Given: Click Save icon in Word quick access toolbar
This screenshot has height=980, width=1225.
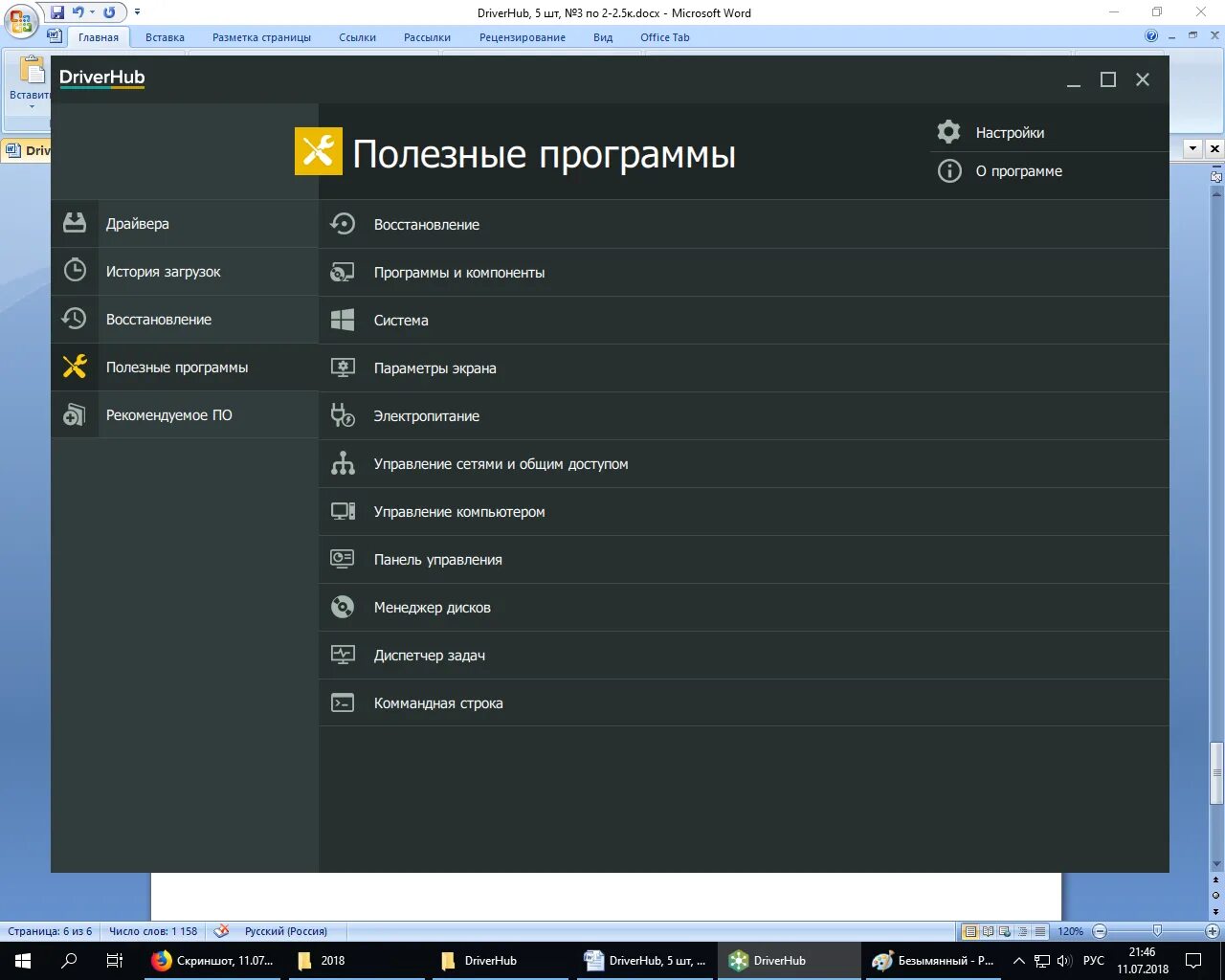Looking at the screenshot, I should [57, 12].
